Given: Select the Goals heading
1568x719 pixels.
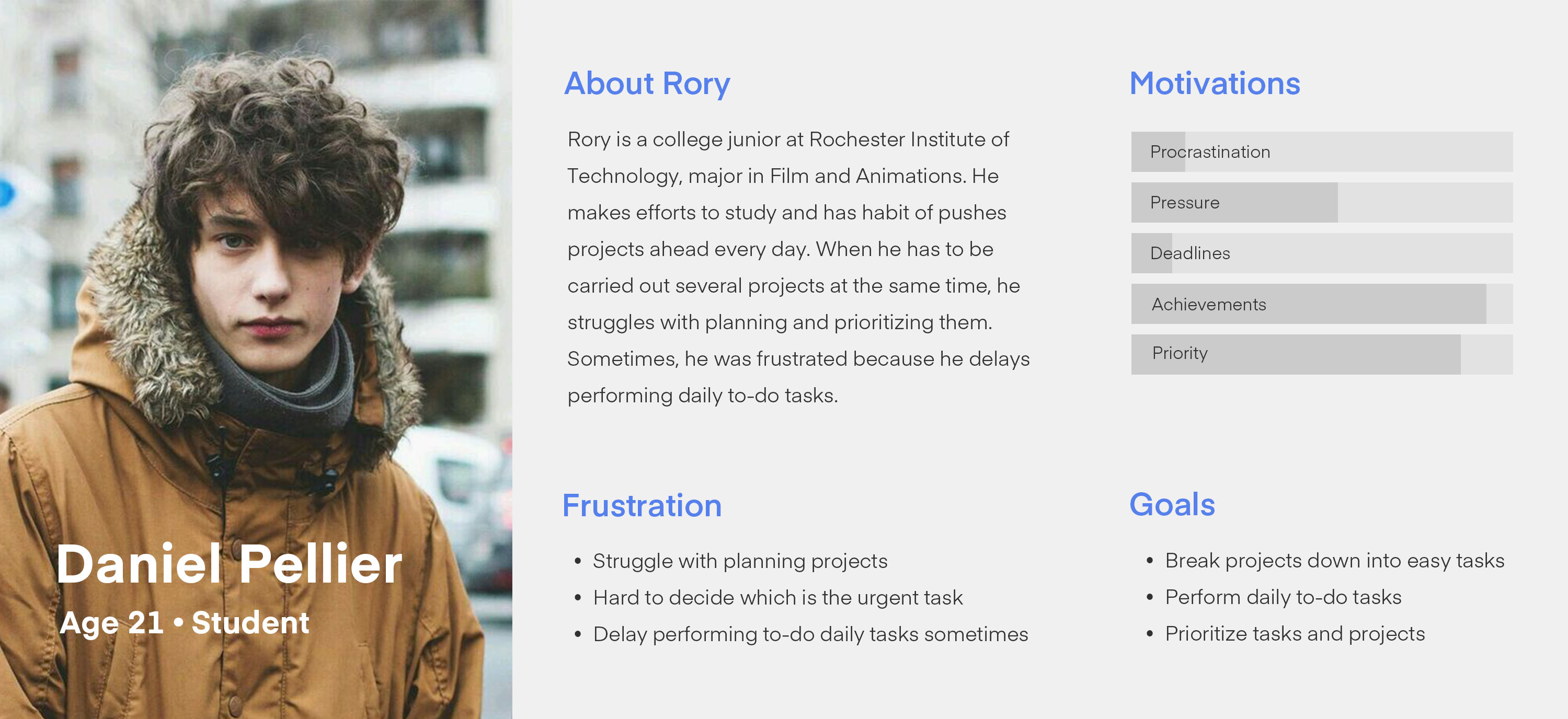Looking at the screenshot, I should (1172, 504).
